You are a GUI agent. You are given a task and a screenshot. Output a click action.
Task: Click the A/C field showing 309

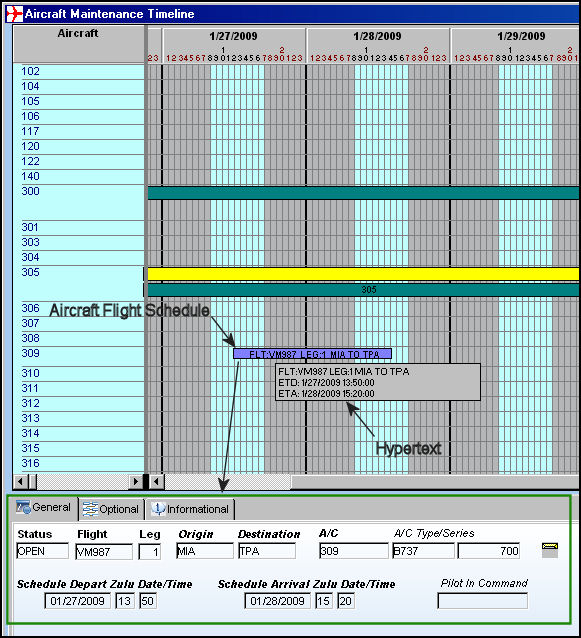(x=354, y=551)
